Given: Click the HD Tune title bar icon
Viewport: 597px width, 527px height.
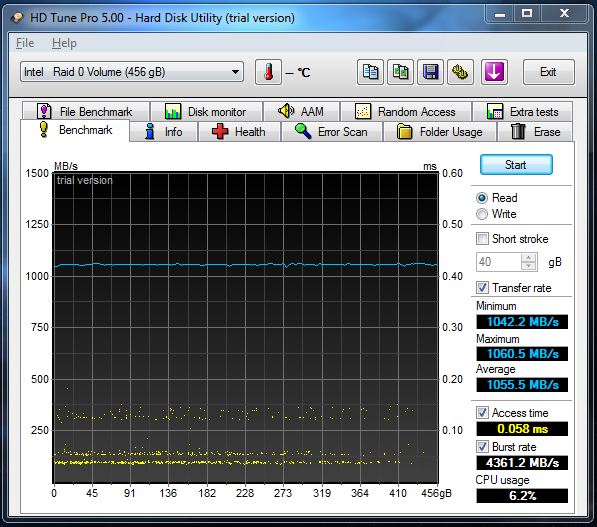Looking at the screenshot, I should (x=17, y=18).
